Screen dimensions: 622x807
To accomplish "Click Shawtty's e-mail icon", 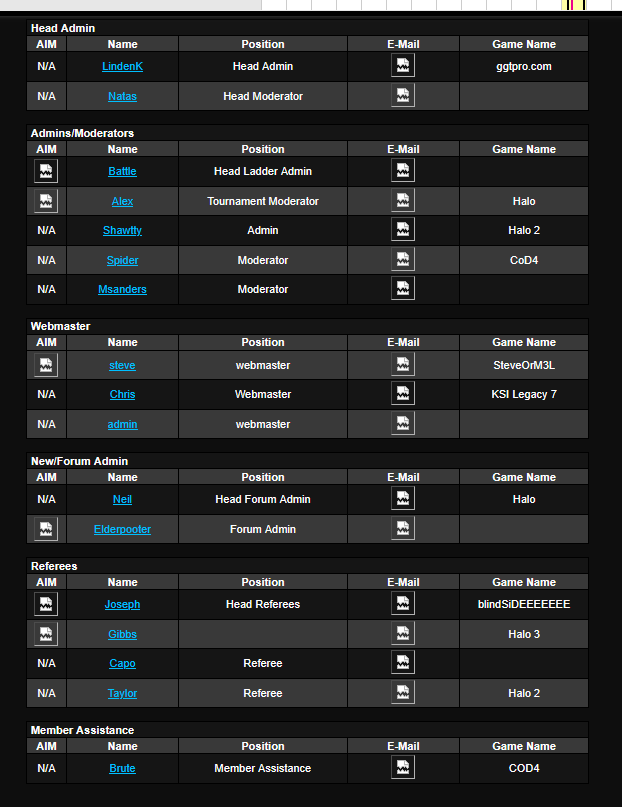I will [x=403, y=230].
